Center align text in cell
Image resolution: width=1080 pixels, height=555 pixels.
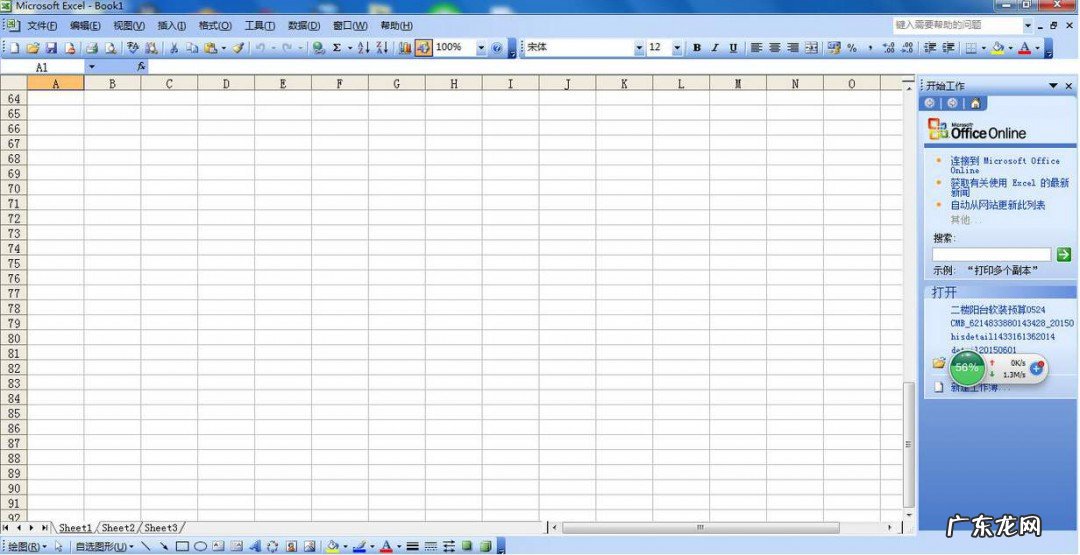pos(774,48)
